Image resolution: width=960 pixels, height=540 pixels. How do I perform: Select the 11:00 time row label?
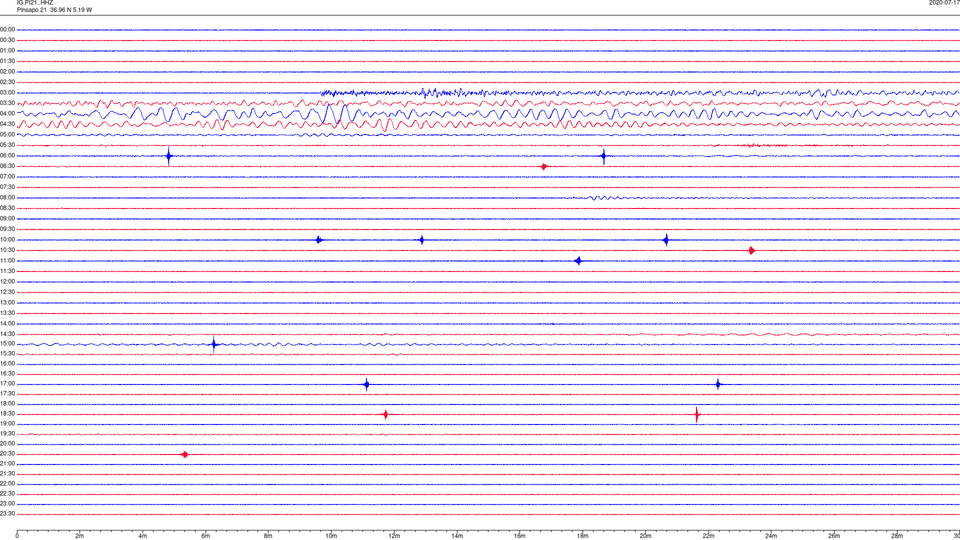[x=7, y=261]
